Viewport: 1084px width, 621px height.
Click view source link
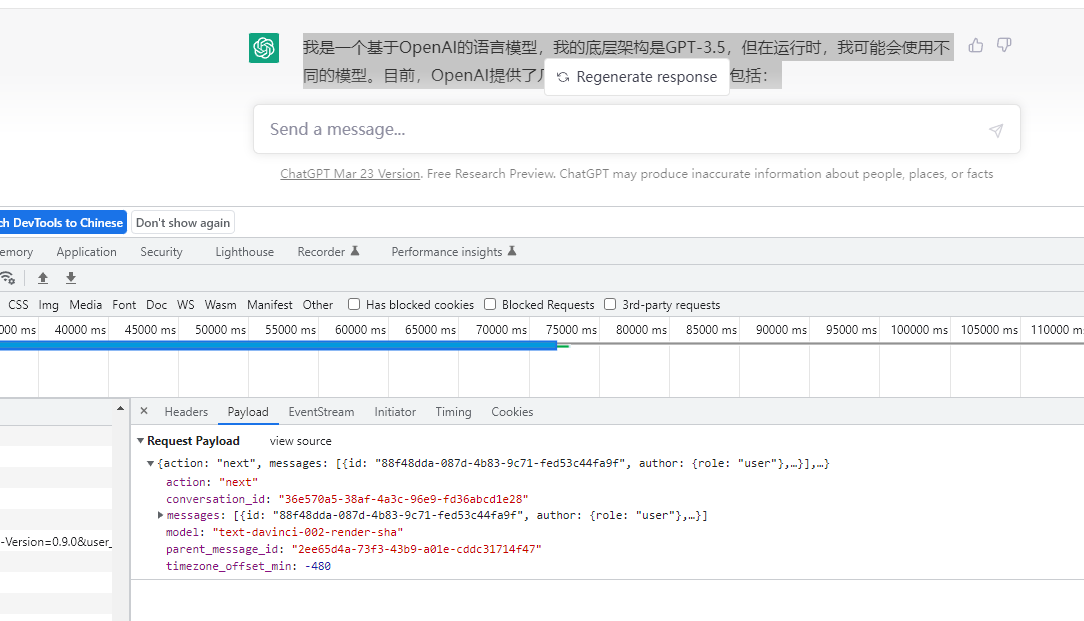click(x=301, y=441)
